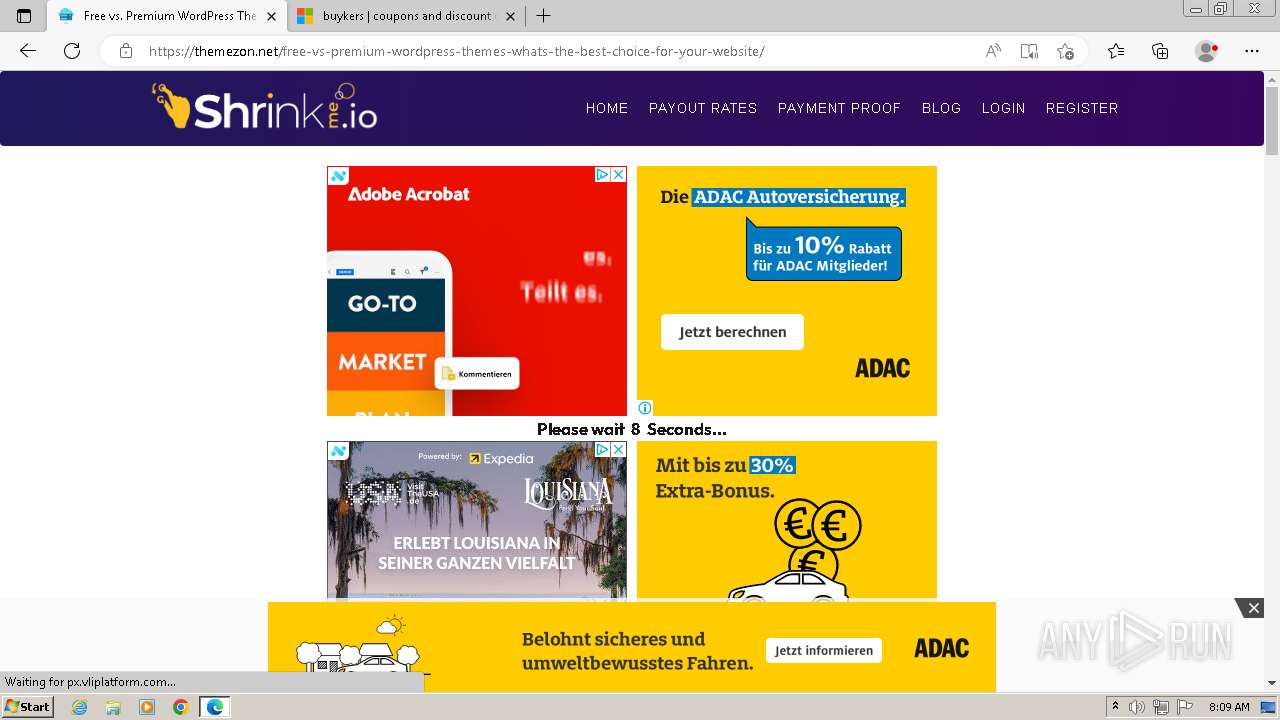Open the REGISTER page
Image resolution: width=1280 pixels, height=720 pixels.
[x=1082, y=108]
